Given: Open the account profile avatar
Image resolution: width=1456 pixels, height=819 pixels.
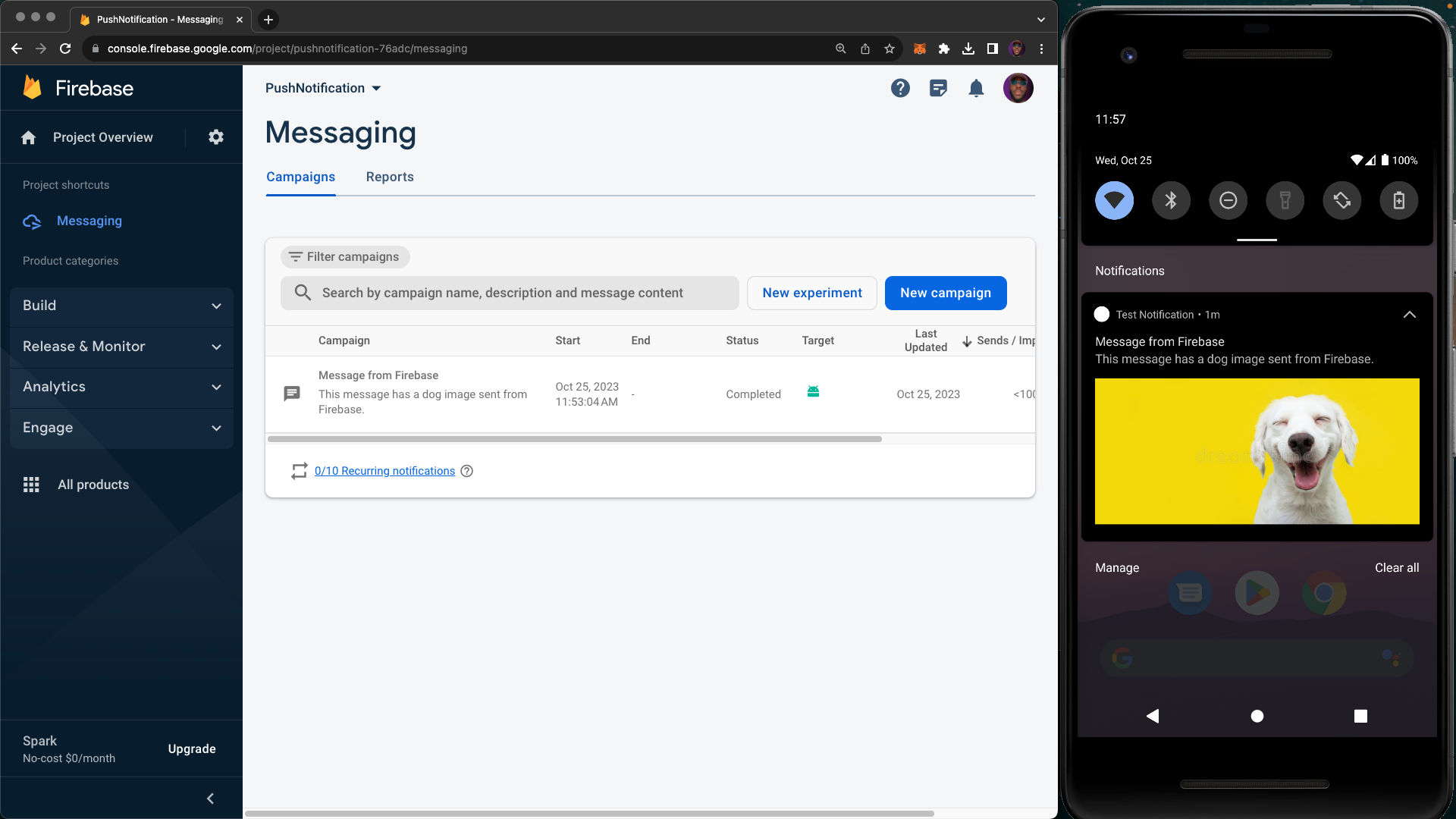Looking at the screenshot, I should click(1018, 88).
